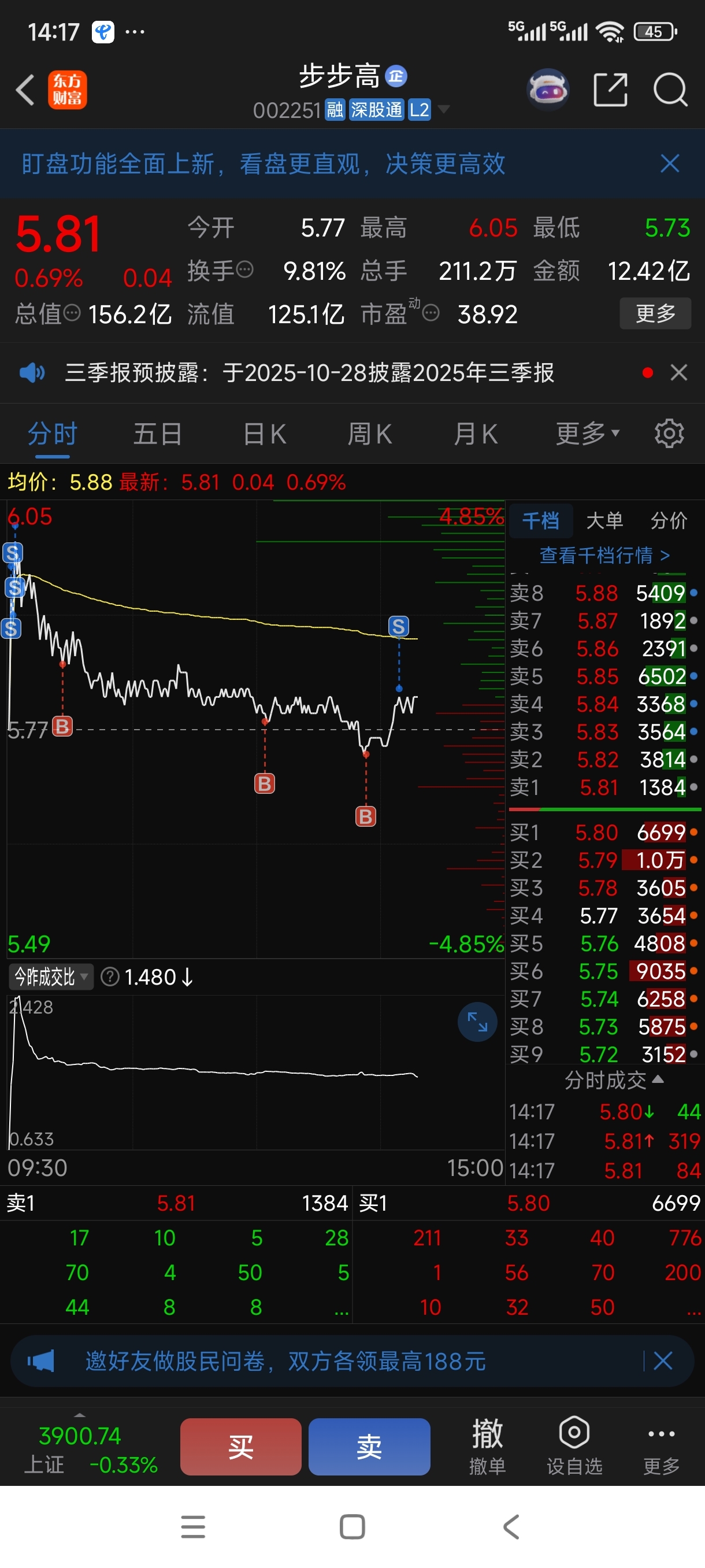Tap the blue 企 enterprise badge

[396, 76]
